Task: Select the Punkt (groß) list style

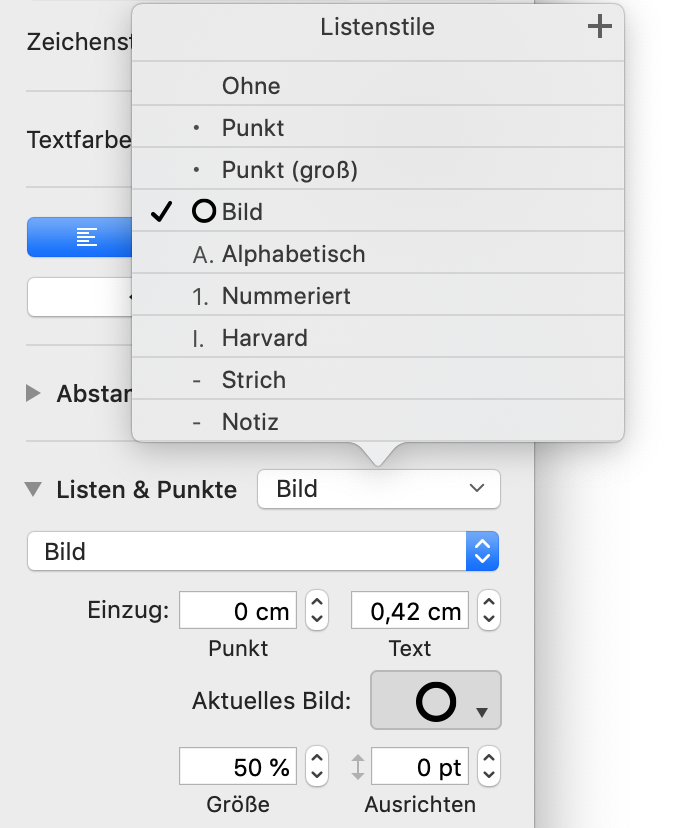Action: (x=289, y=170)
